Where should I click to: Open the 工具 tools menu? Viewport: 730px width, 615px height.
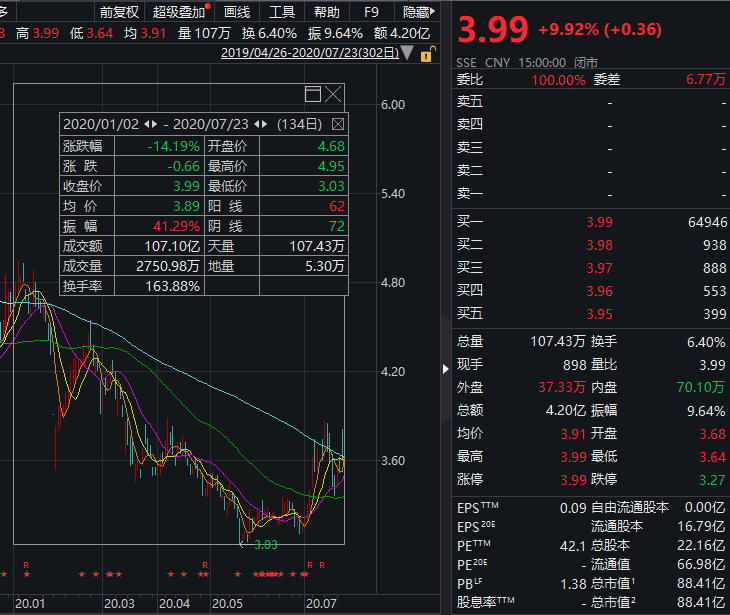pos(282,12)
